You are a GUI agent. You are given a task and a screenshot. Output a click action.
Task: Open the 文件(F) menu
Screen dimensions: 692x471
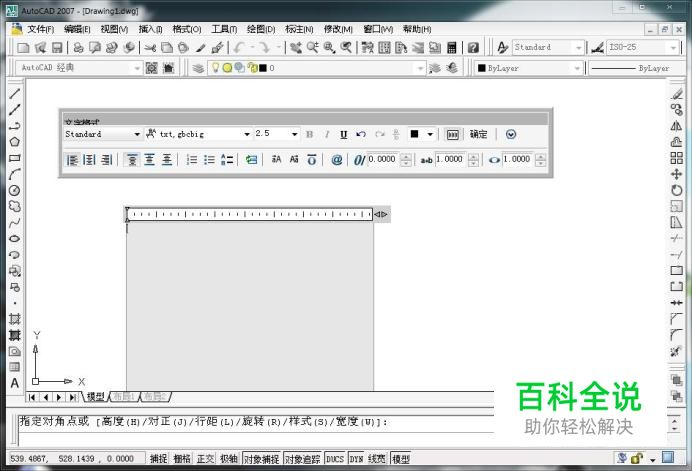pyautogui.click(x=40, y=29)
